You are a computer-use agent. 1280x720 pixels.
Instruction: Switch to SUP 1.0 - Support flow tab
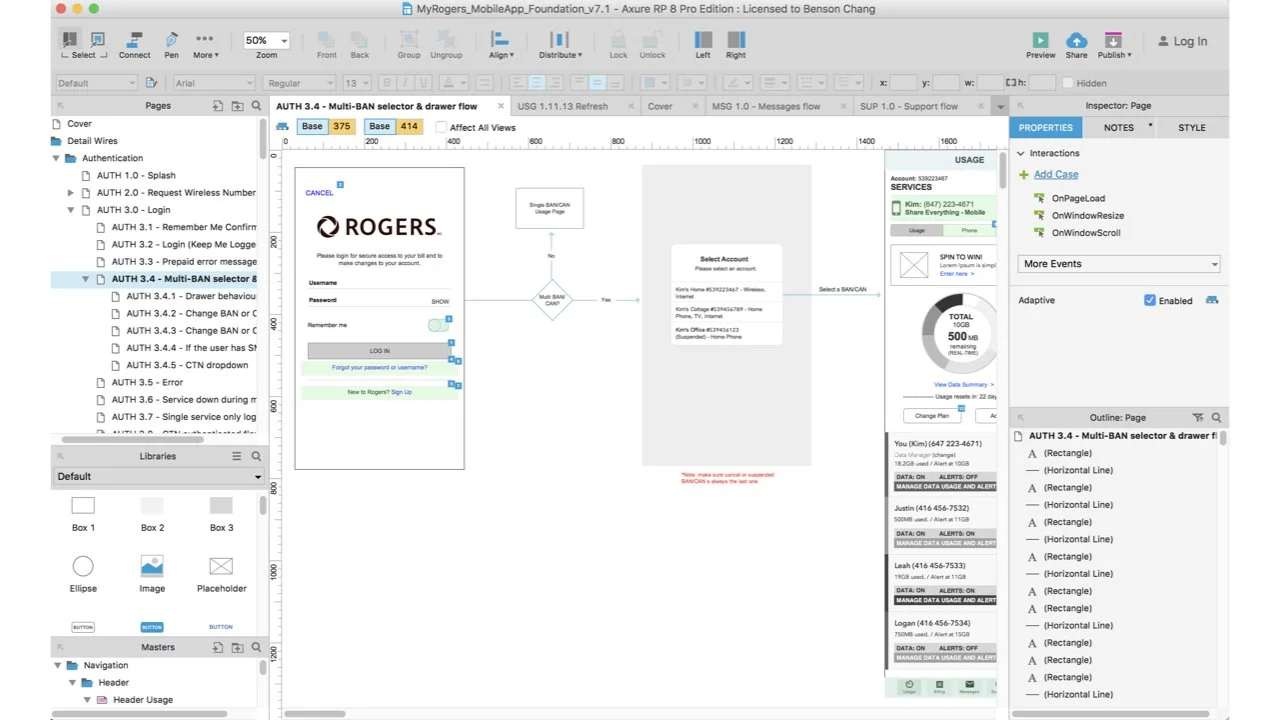tap(908, 106)
